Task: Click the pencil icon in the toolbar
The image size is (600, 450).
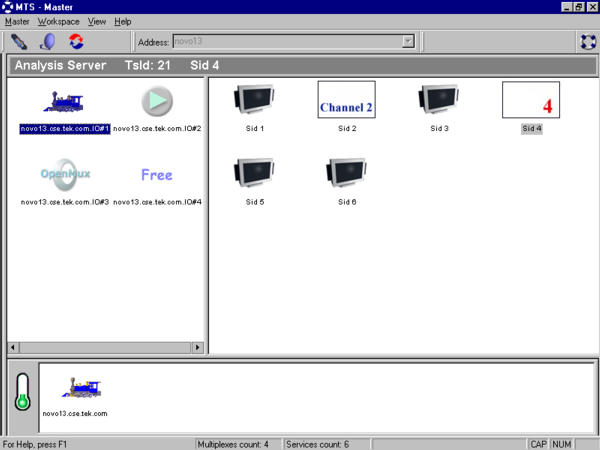Action: click(19, 42)
